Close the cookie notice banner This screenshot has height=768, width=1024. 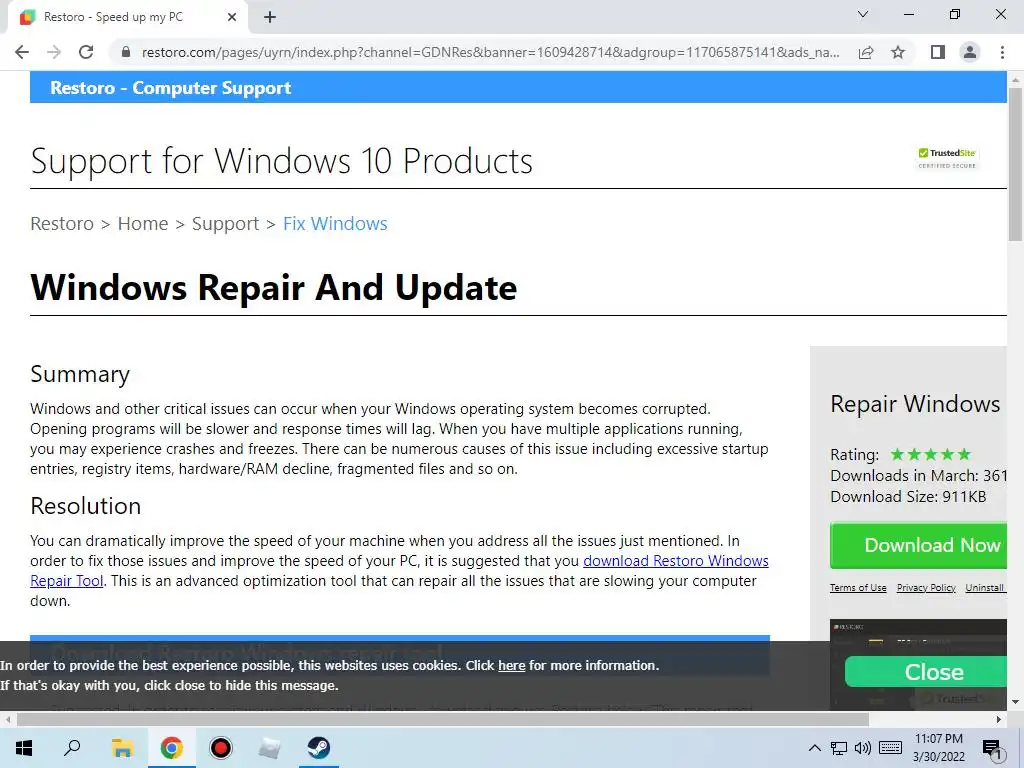[x=927, y=672]
